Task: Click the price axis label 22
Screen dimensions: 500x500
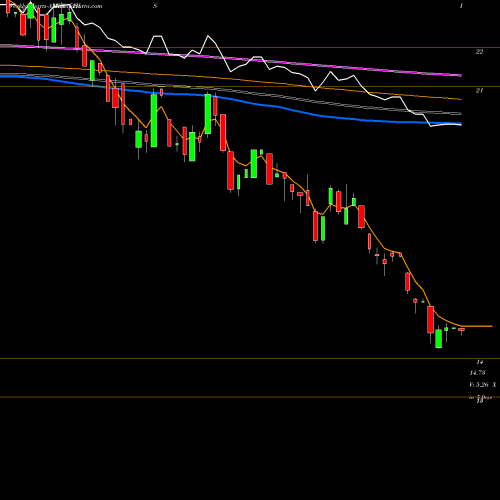Action: tap(479, 52)
